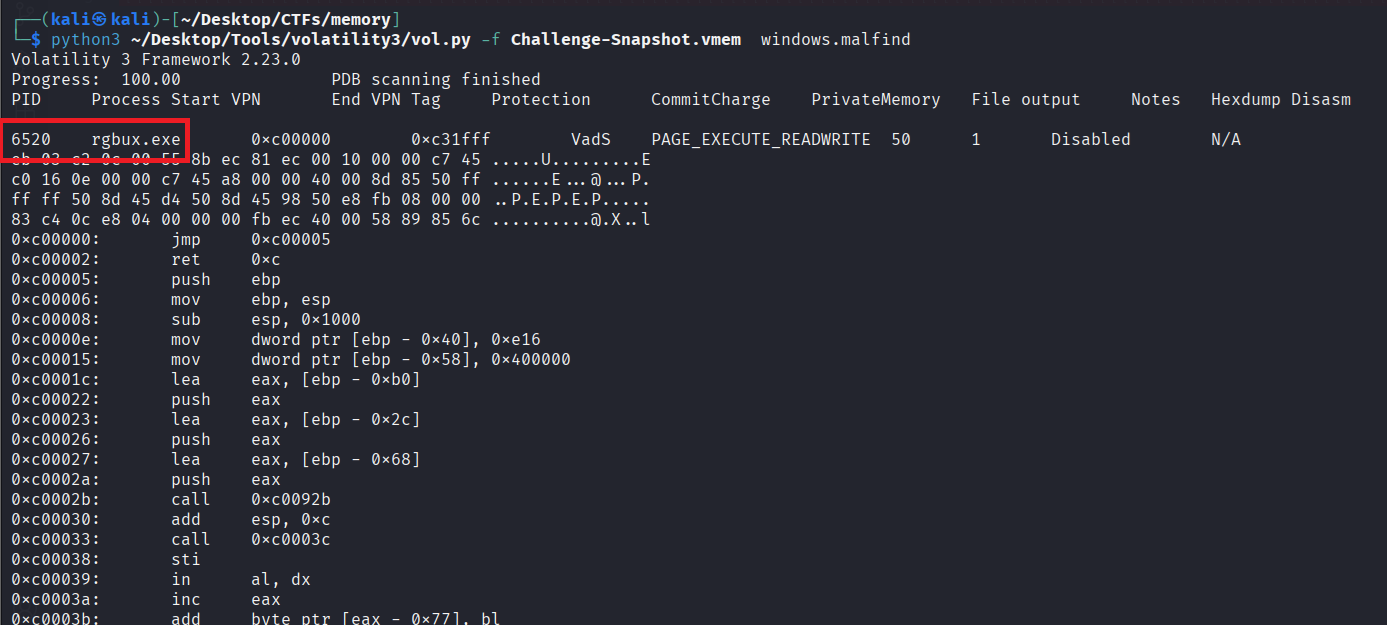Click the PDB scanning finished message
Screen dimensions: 1387x625
pos(436,80)
